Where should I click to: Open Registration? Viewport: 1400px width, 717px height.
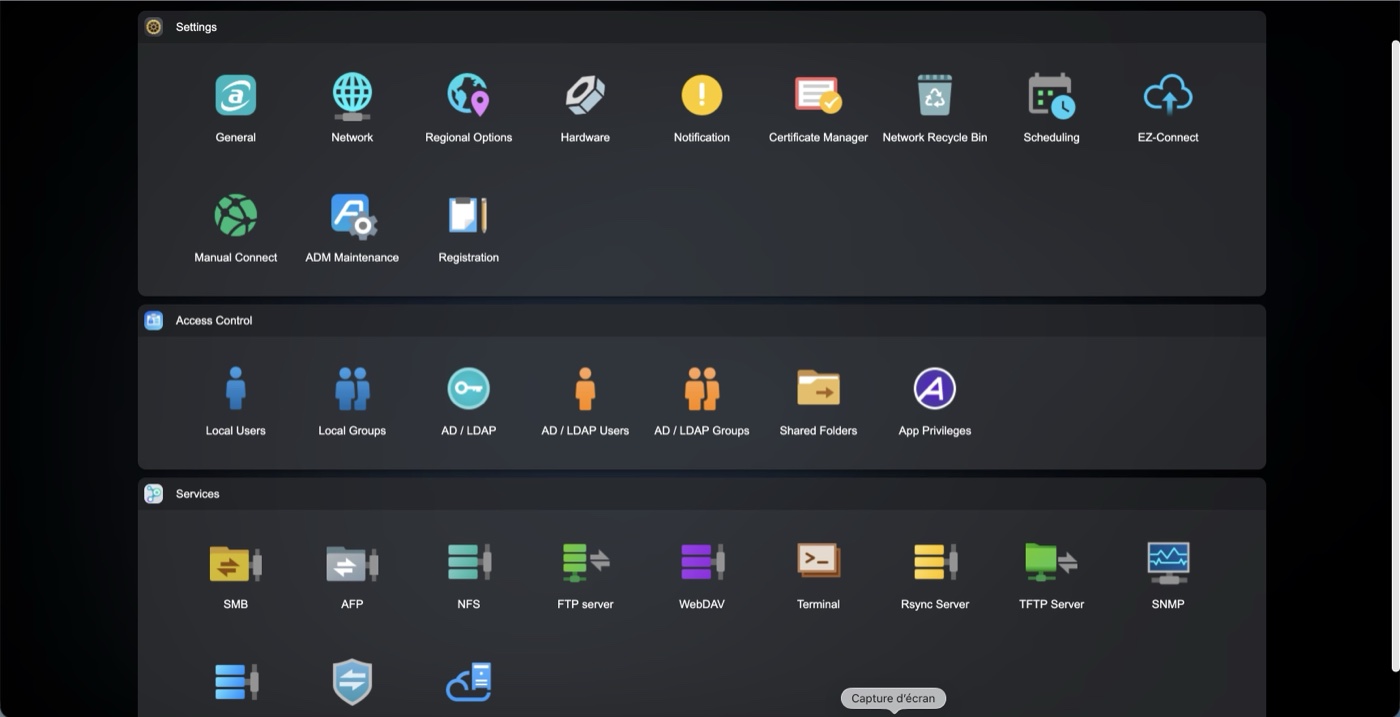tap(468, 216)
